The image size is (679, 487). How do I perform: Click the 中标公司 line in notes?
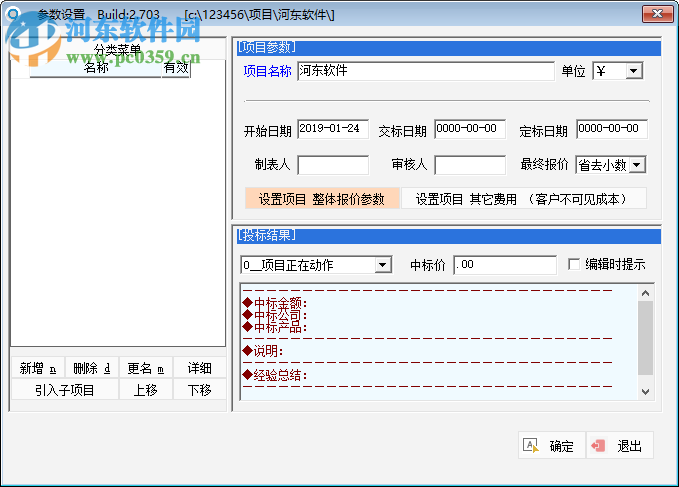[275, 315]
